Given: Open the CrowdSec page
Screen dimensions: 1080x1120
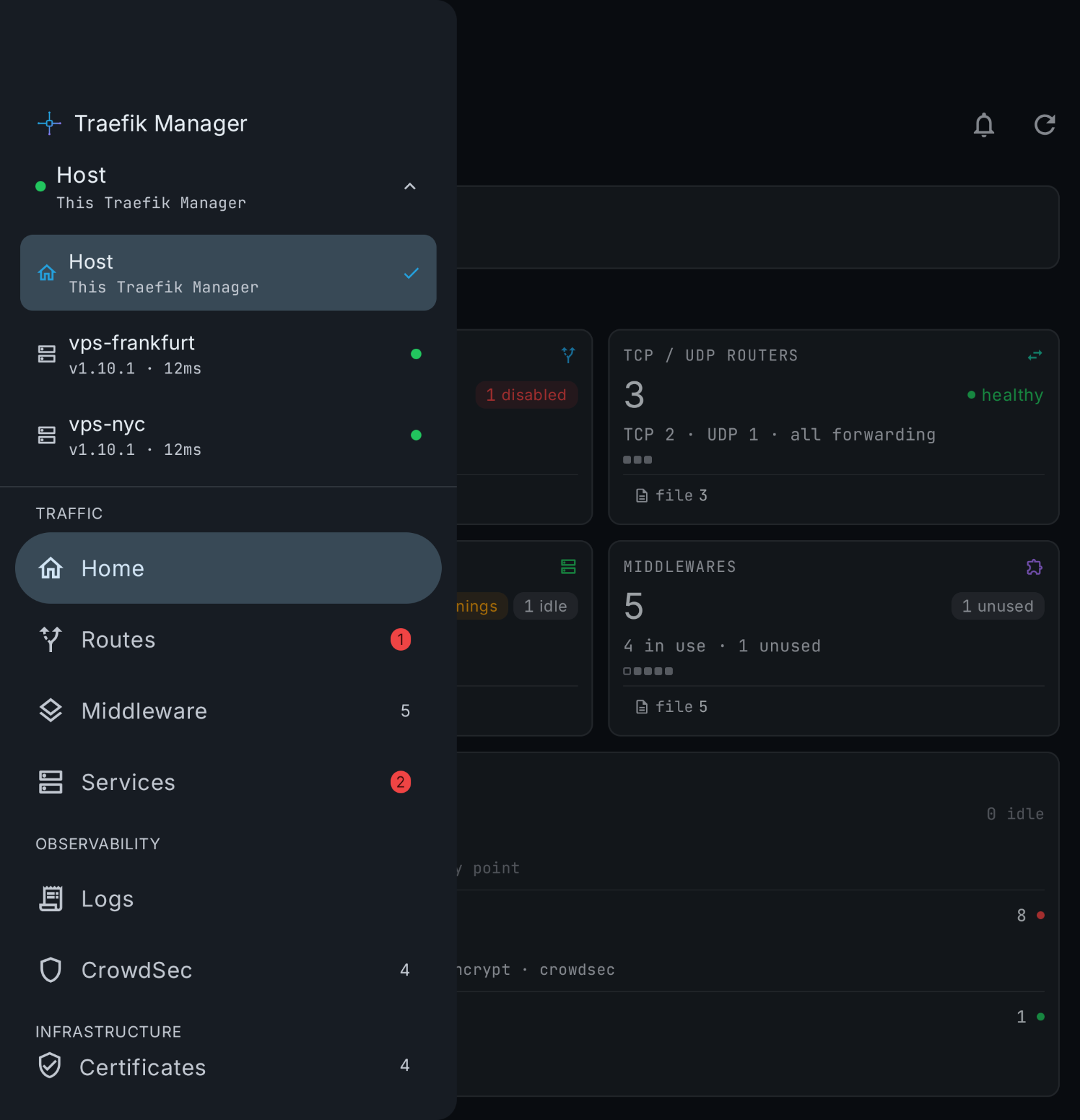Looking at the screenshot, I should [228, 970].
